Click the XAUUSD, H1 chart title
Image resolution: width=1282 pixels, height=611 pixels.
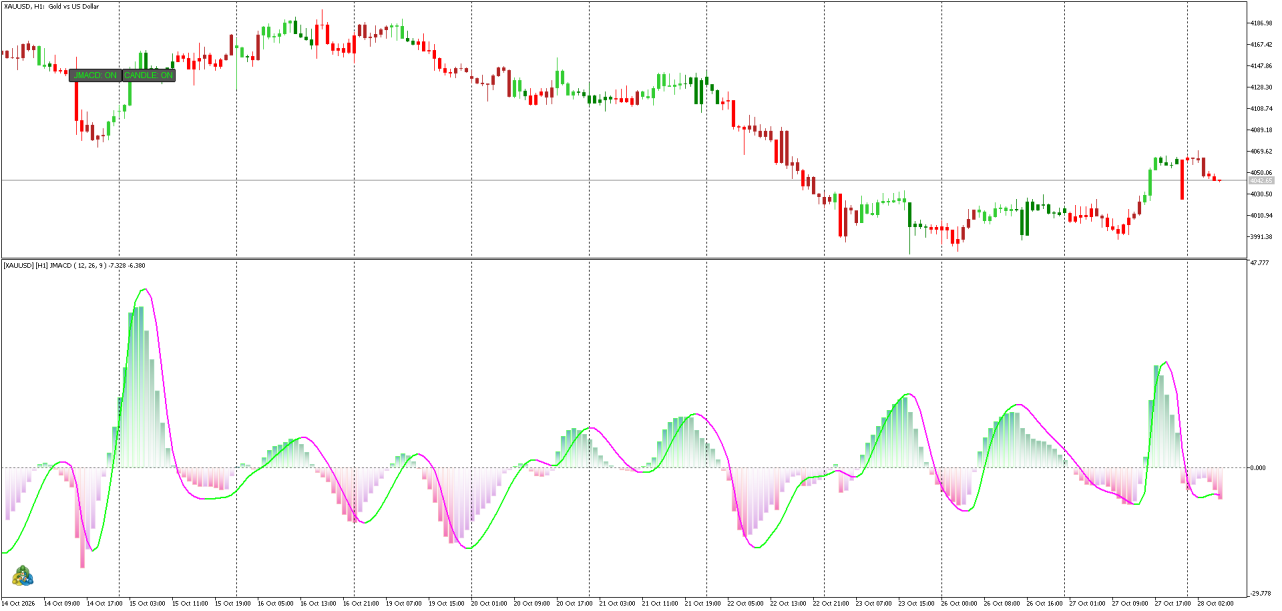pos(52,7)
